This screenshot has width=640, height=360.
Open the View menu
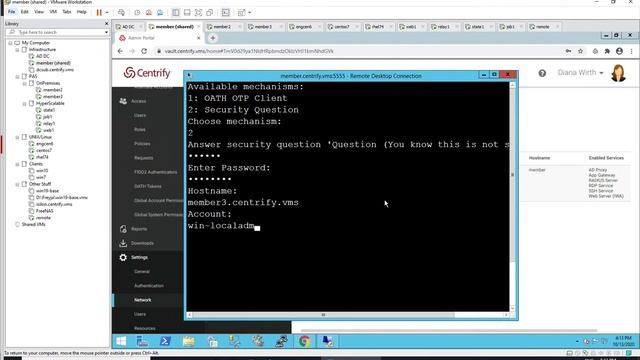pos(39,12)
